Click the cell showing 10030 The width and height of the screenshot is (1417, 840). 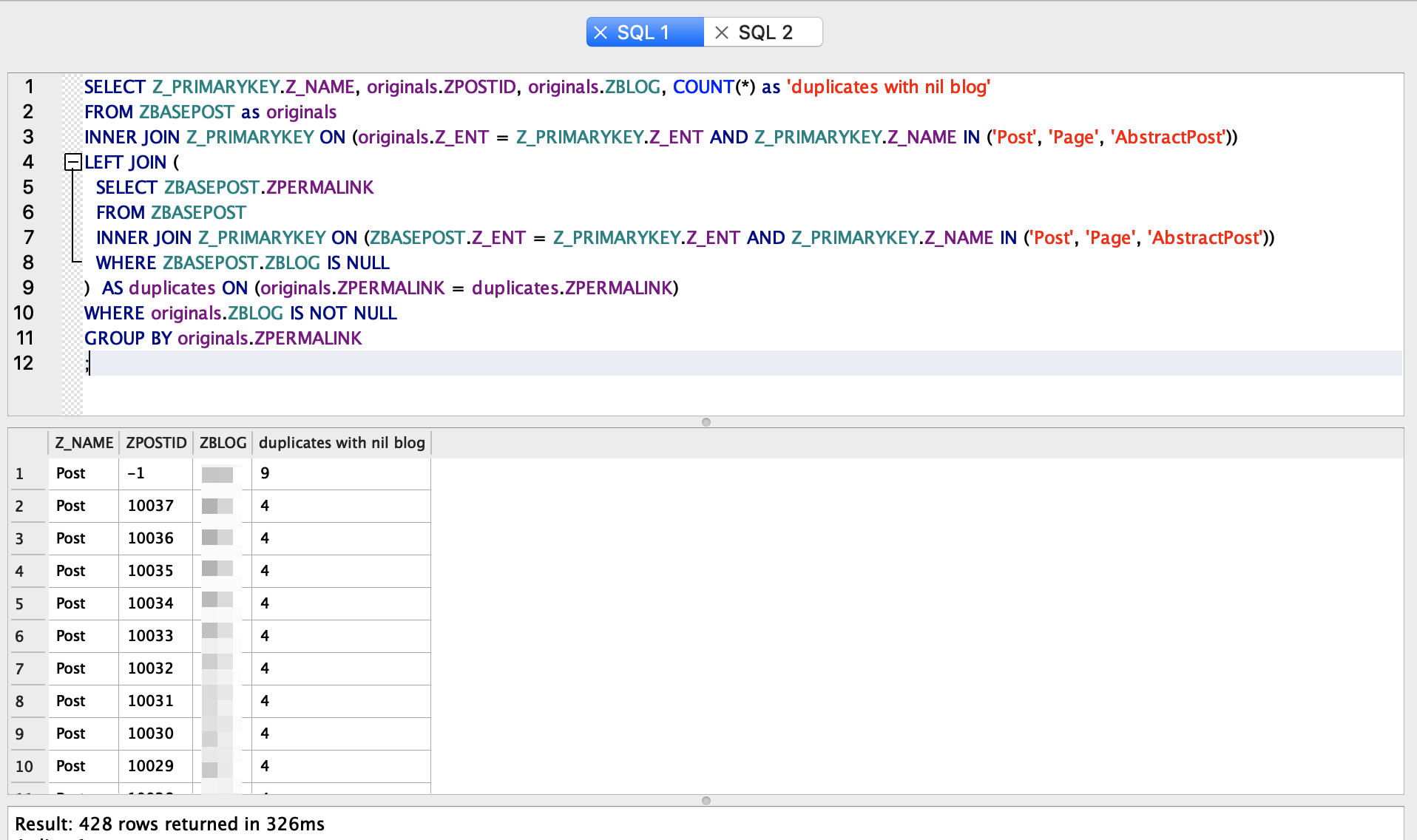coord(155,734)
